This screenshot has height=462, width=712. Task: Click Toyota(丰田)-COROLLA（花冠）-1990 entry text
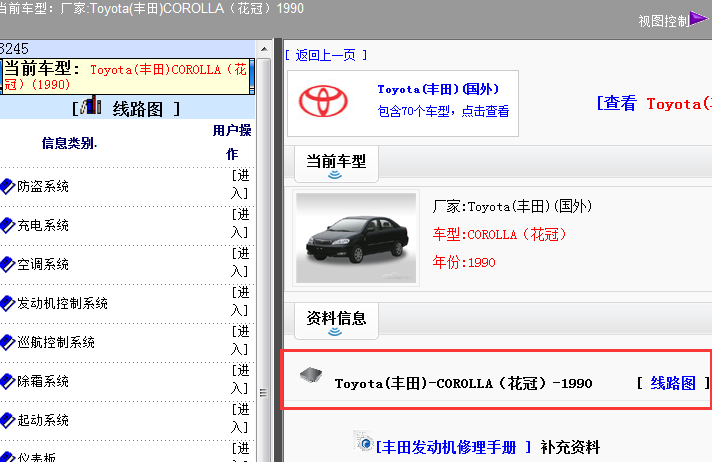464,384
